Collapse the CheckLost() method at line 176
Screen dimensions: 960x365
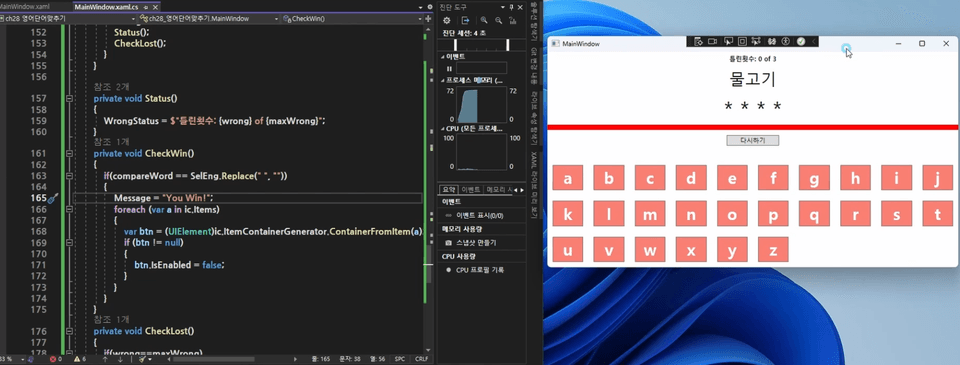click(x=69, y=331)
